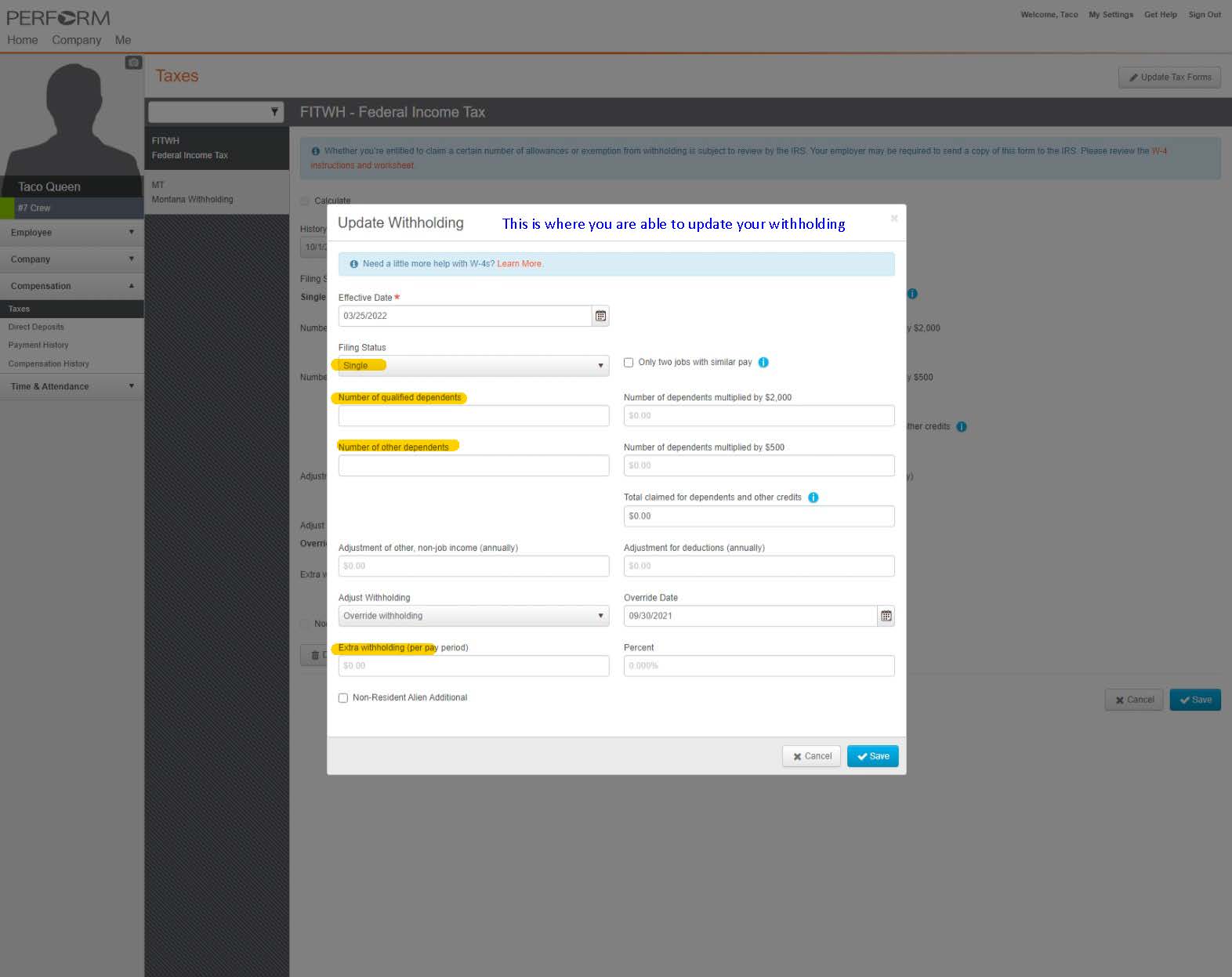Click info icon for Total claimed dependents

(813, 498)
